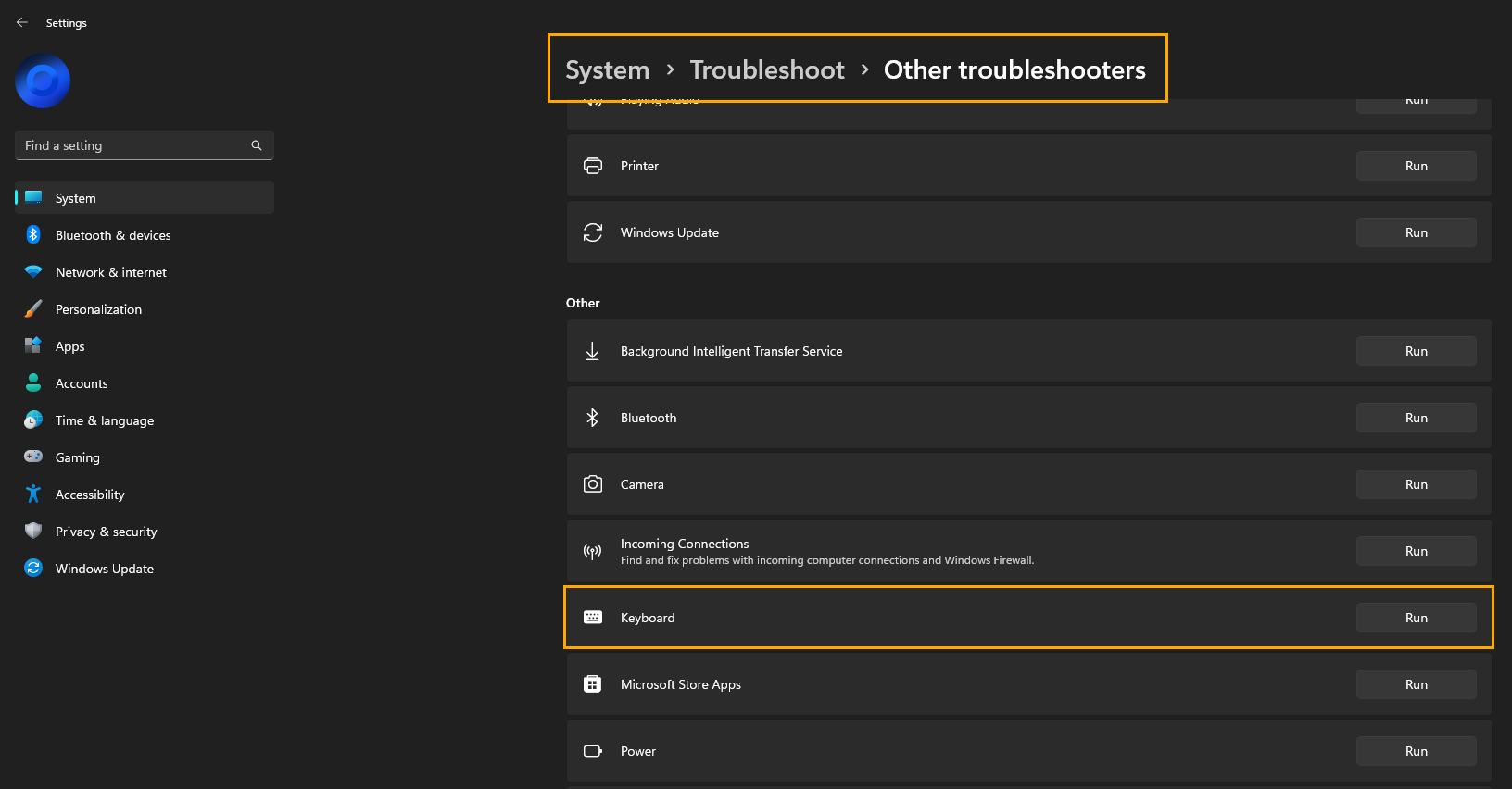This screenshot has width=1512, height=789.
Task: Click the Privacy shield icon
Action: pyautogui.click(x=33, y=531)
